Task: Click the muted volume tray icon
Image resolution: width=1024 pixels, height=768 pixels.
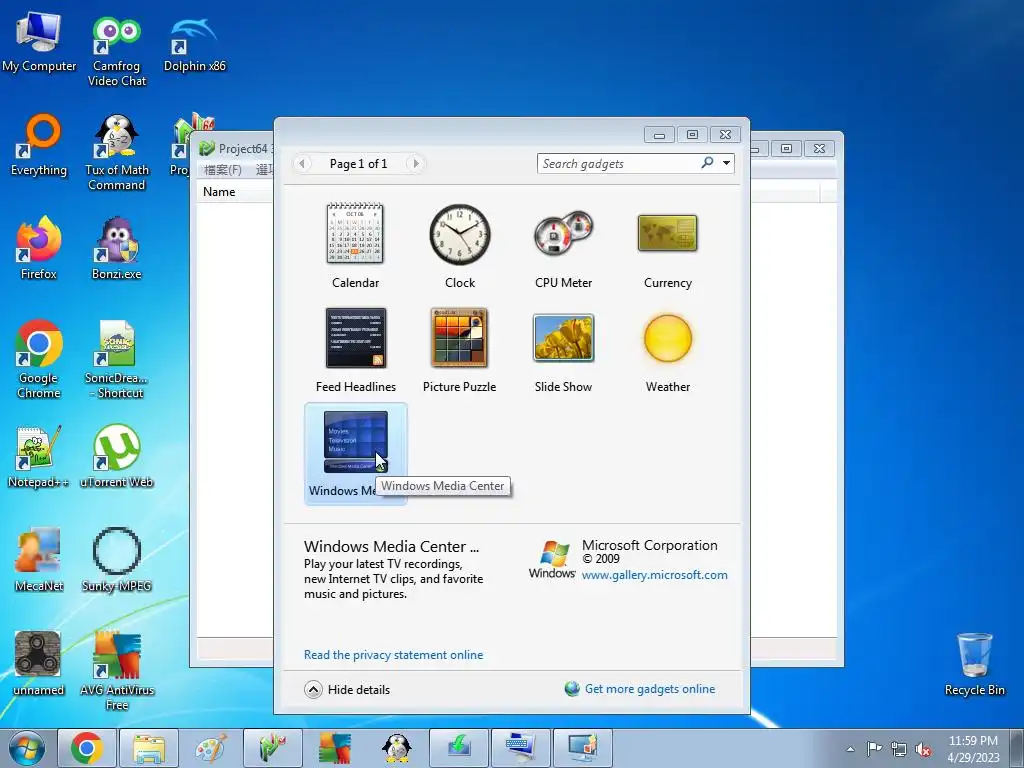Action: point(923,749)
